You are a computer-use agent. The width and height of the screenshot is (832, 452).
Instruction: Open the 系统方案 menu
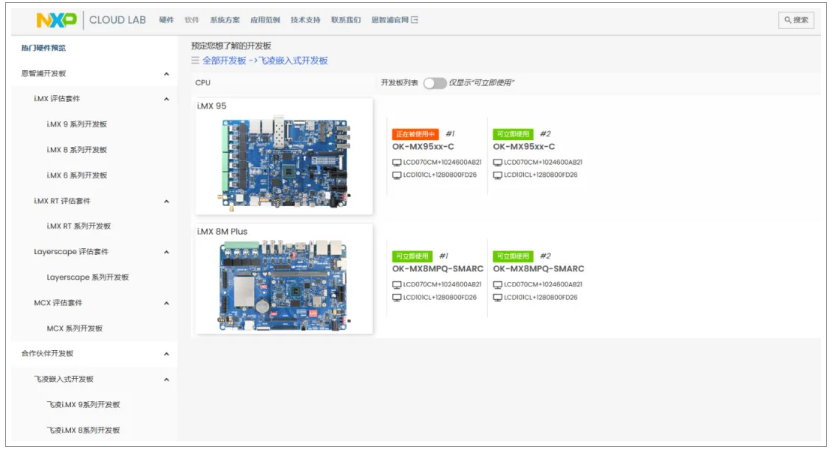224,20
